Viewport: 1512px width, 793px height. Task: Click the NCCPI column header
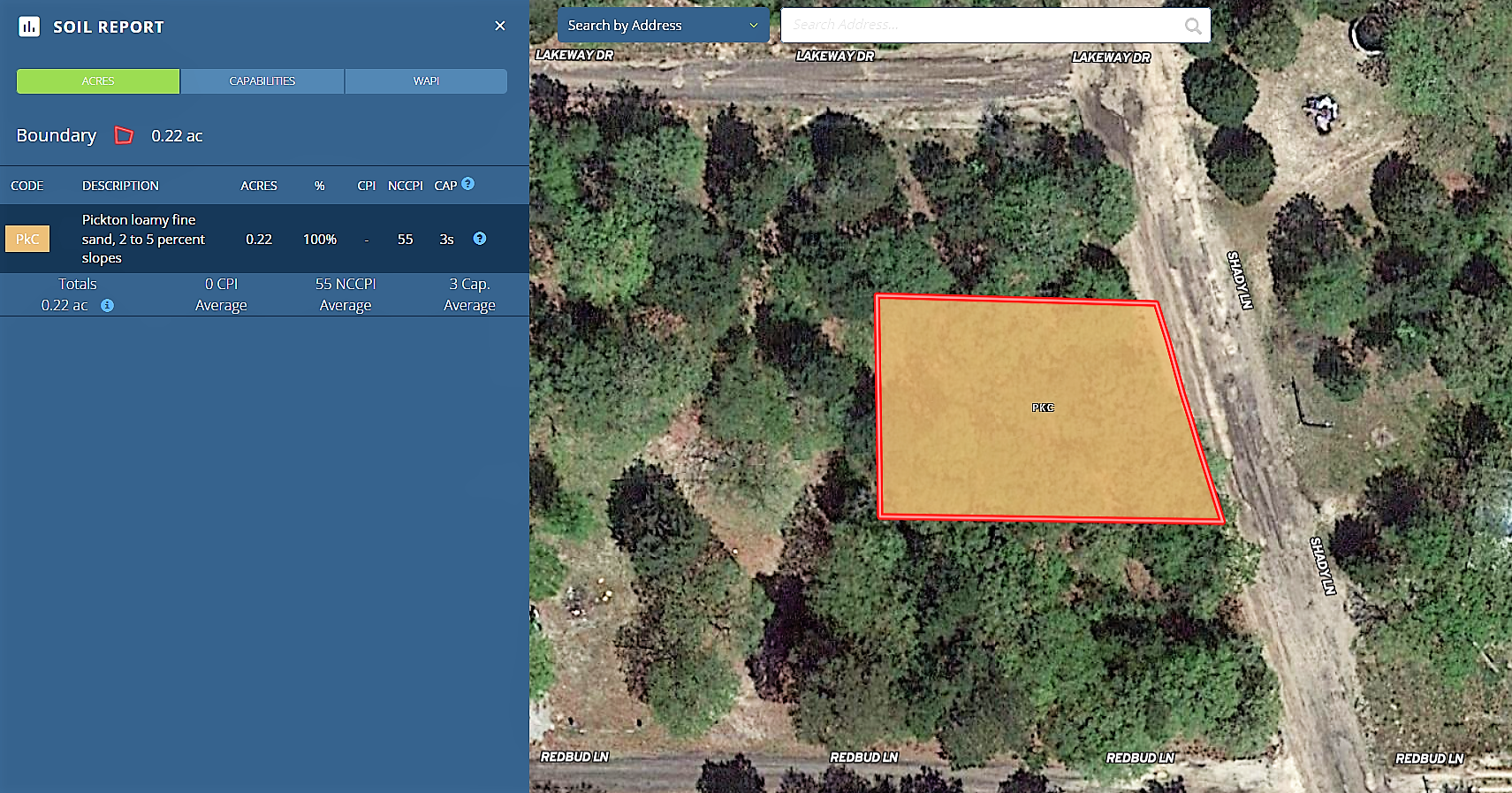pos(405,186)
